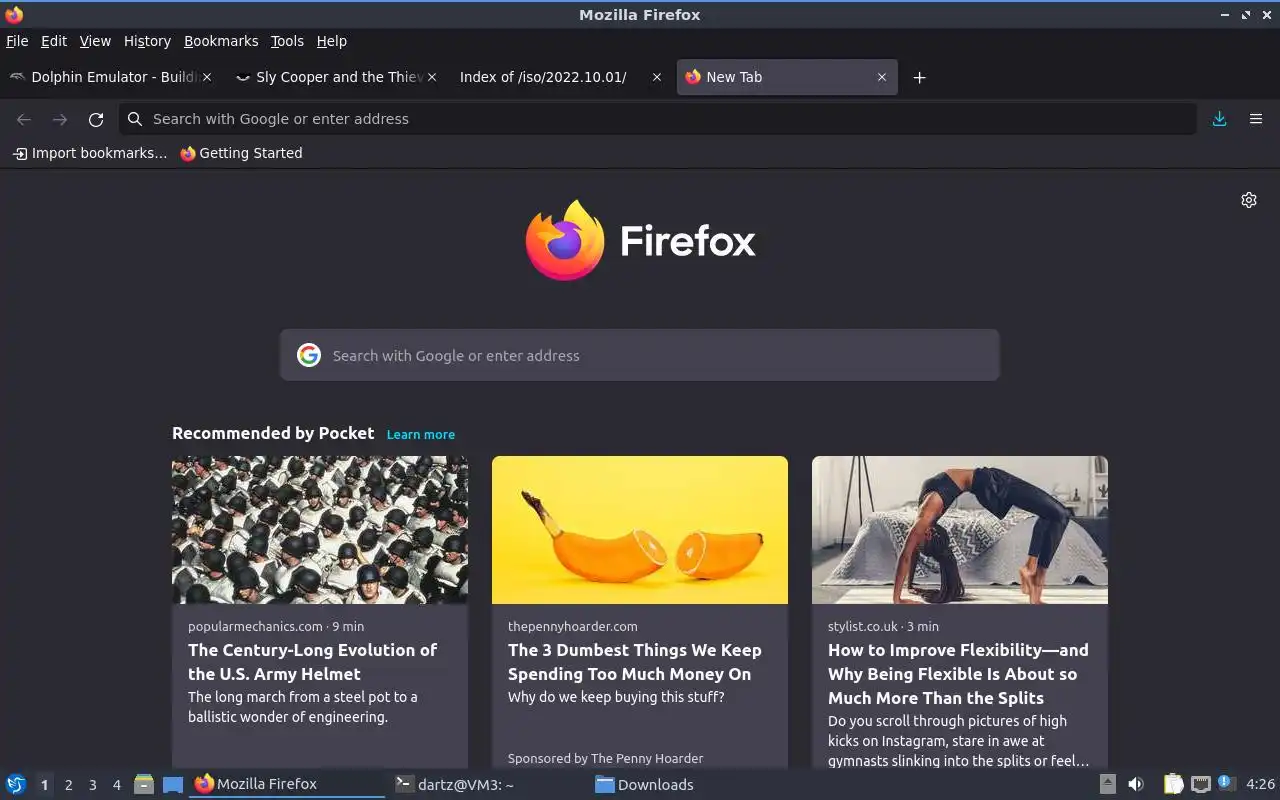Focus the URL address bar
This screenshot has height=800, width=1280.
click(658, 119)
